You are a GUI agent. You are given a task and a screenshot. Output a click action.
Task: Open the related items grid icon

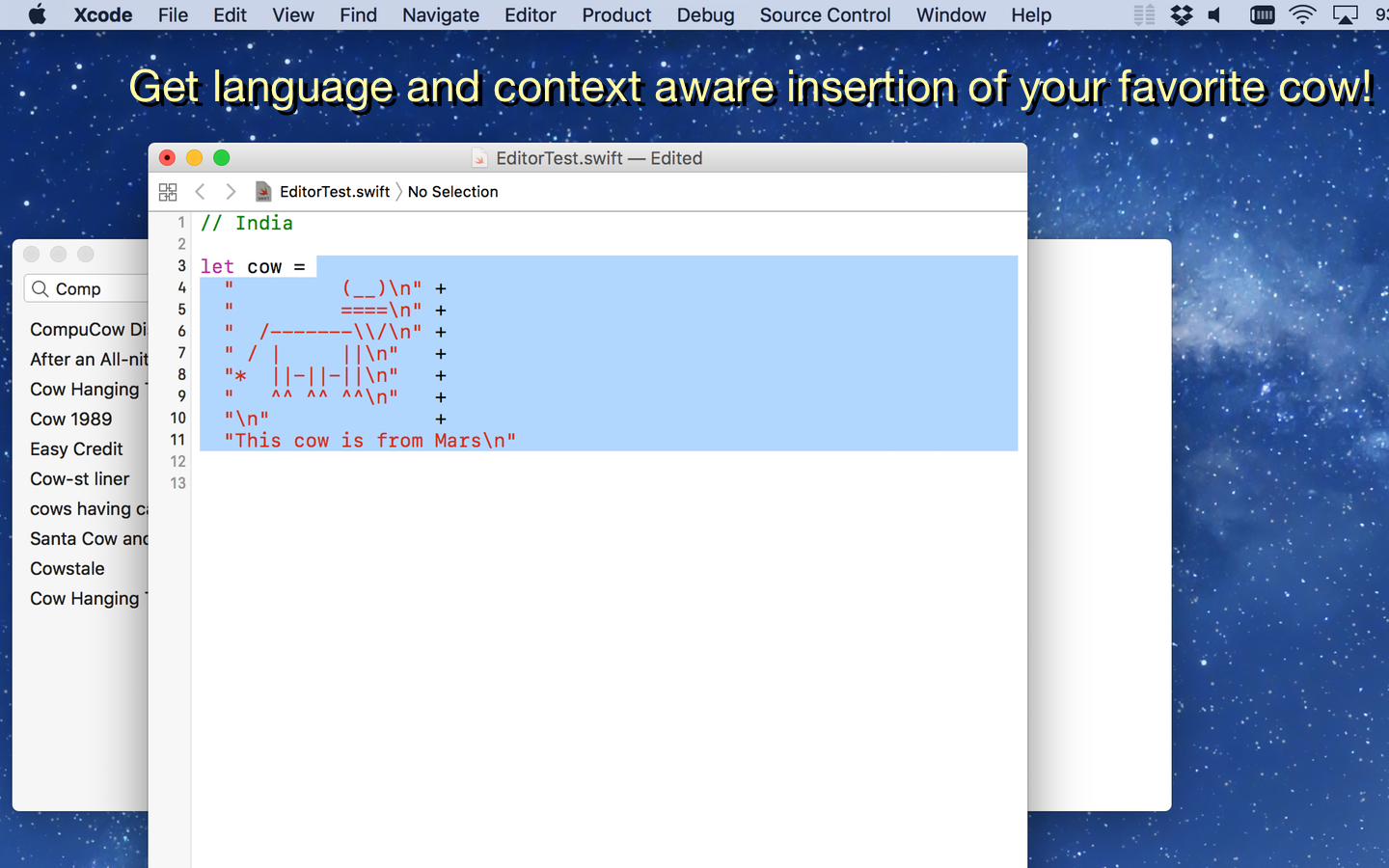pyautogui.click(x=168, y=192)
